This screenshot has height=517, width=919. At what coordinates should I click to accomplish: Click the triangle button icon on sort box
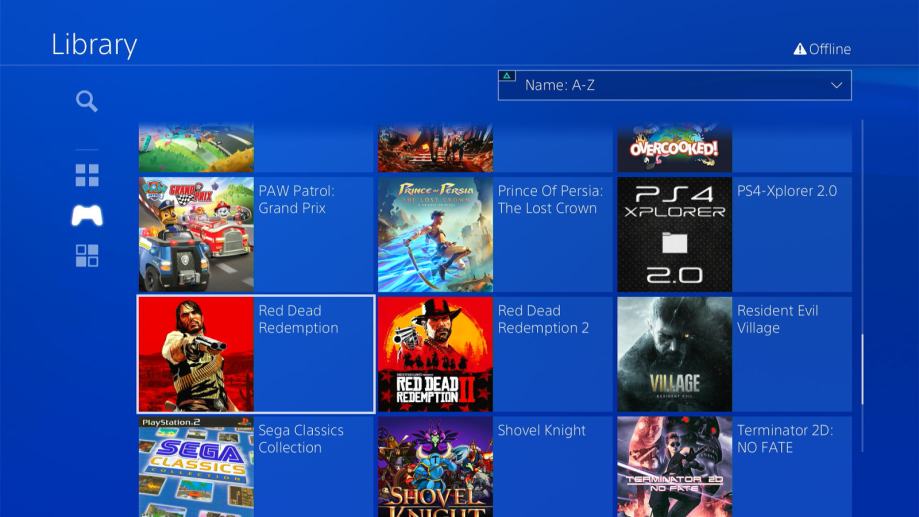click(x=507, y=76)
